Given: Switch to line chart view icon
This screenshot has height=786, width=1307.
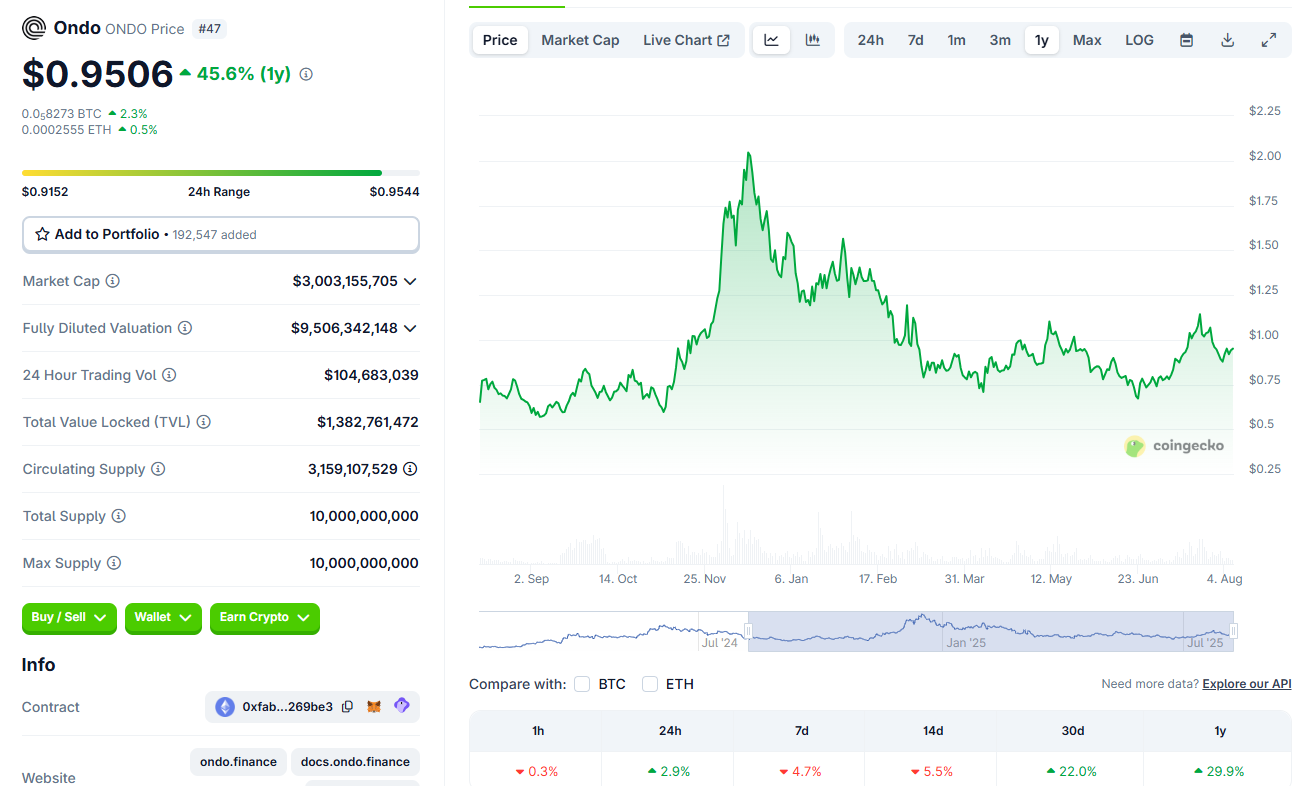Looking at the screenshot, I should tap(771, 40).
